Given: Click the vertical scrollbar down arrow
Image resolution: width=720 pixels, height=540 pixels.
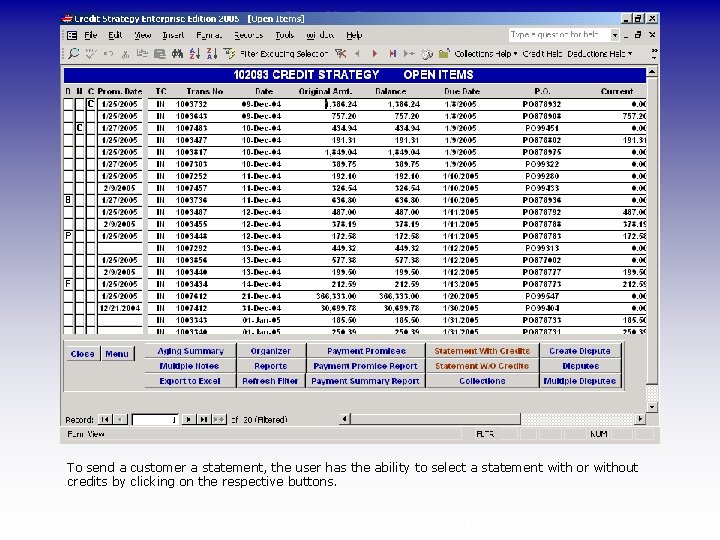Looking at the screenshot, I should (652, 407).
